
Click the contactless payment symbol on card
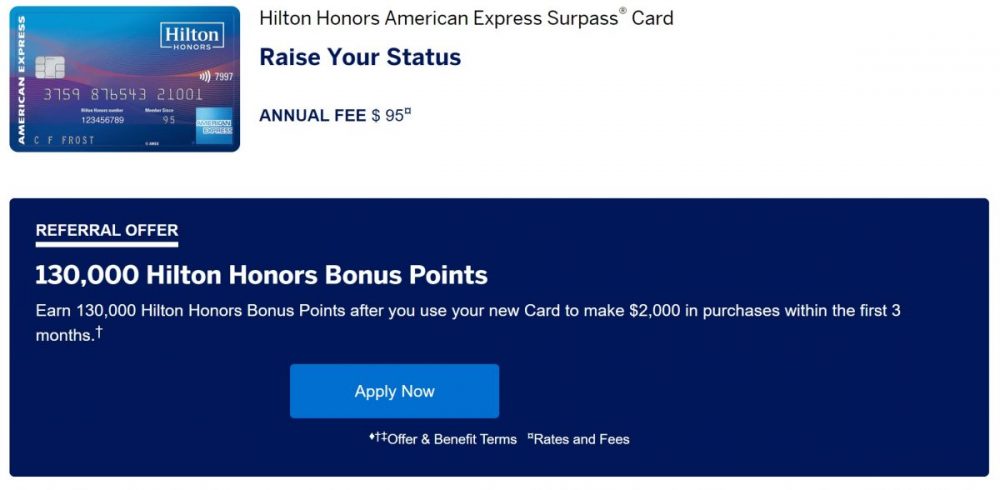[x=205, y=77]
